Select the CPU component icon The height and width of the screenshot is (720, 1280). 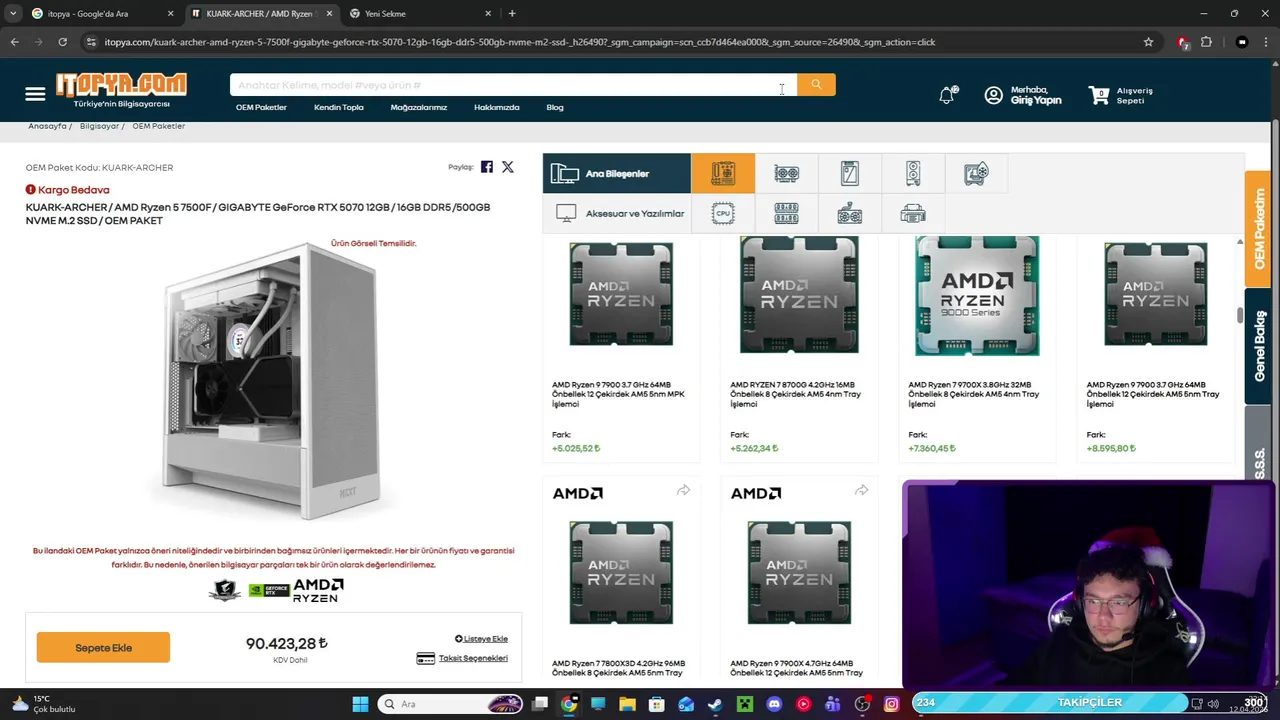(723, 213)
